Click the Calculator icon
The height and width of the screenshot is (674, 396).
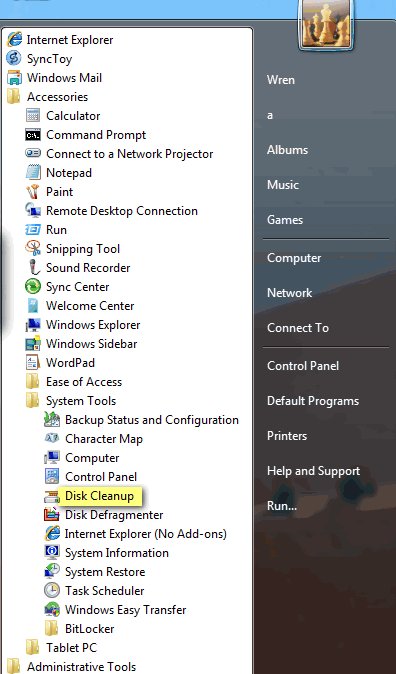pyautogui.click(x=33, y=116)
